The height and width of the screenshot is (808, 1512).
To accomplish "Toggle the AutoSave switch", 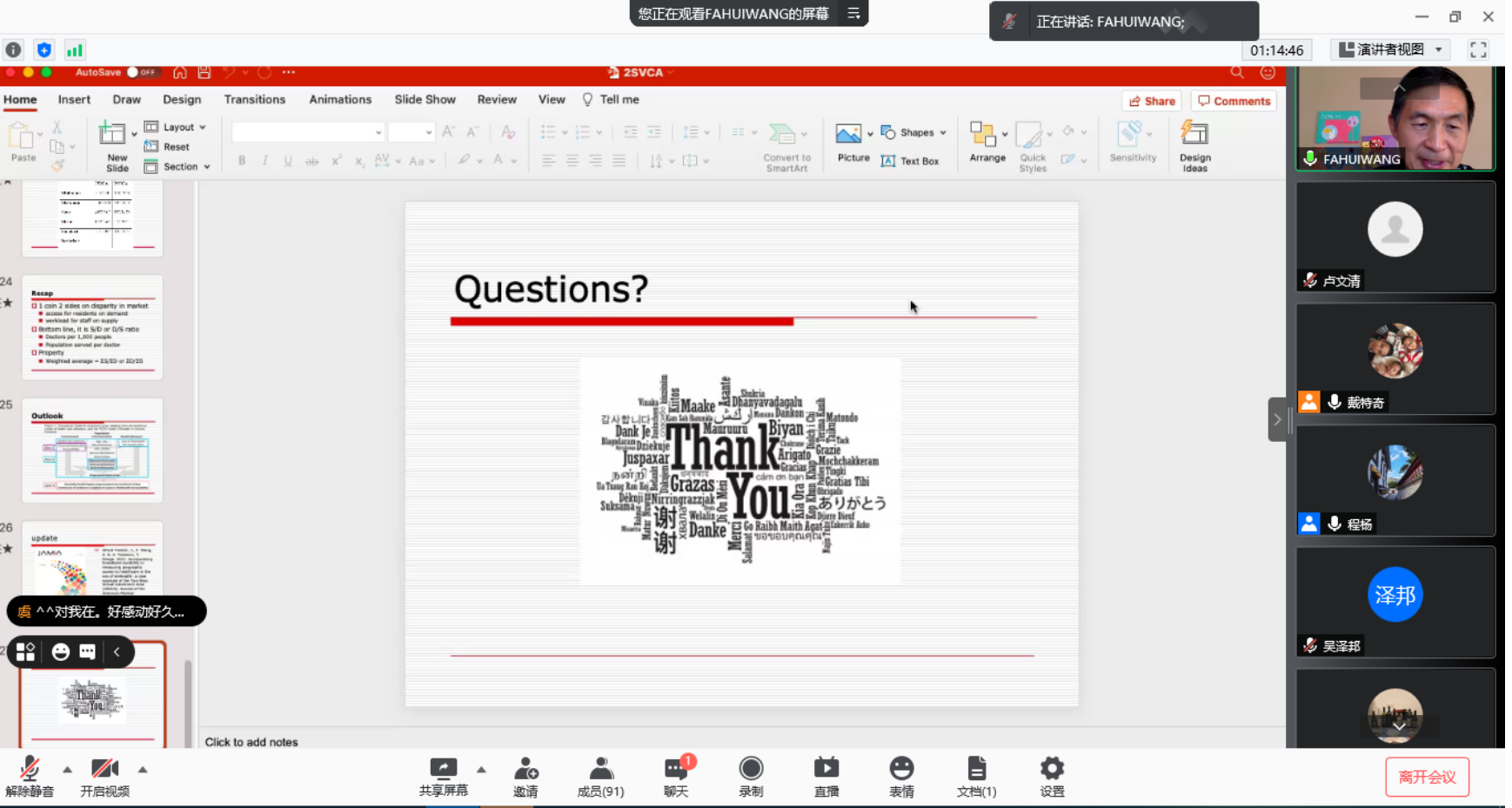I will [142, 72].
